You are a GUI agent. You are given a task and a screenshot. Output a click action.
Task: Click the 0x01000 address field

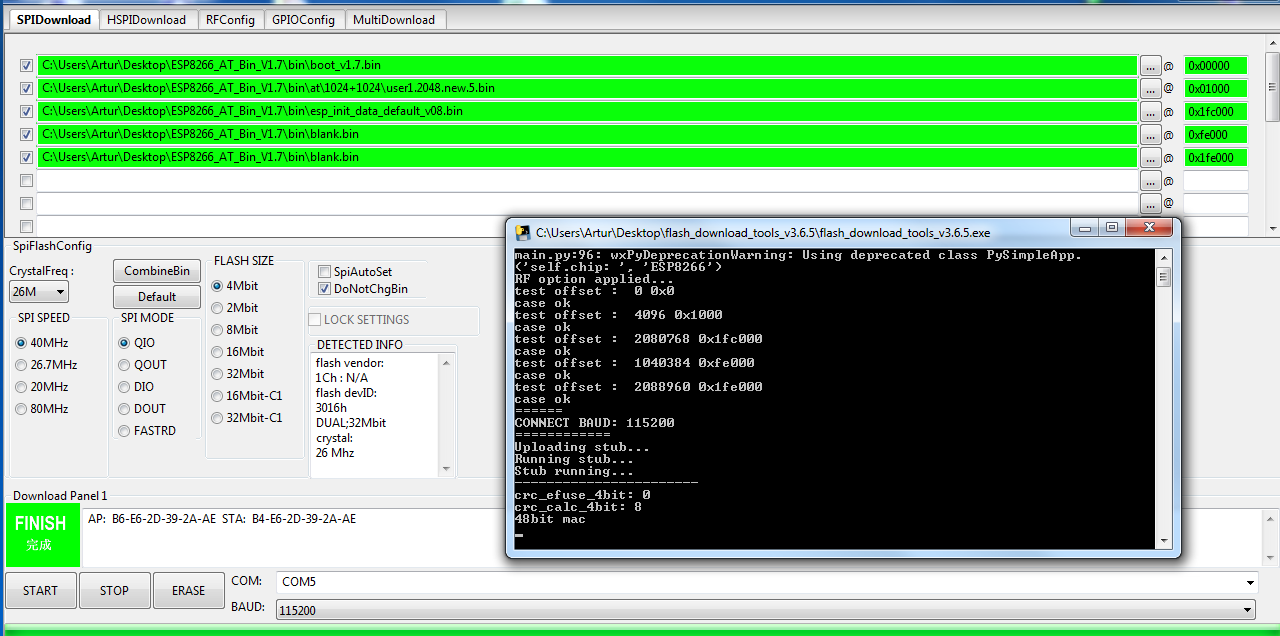coord(1215,89)
